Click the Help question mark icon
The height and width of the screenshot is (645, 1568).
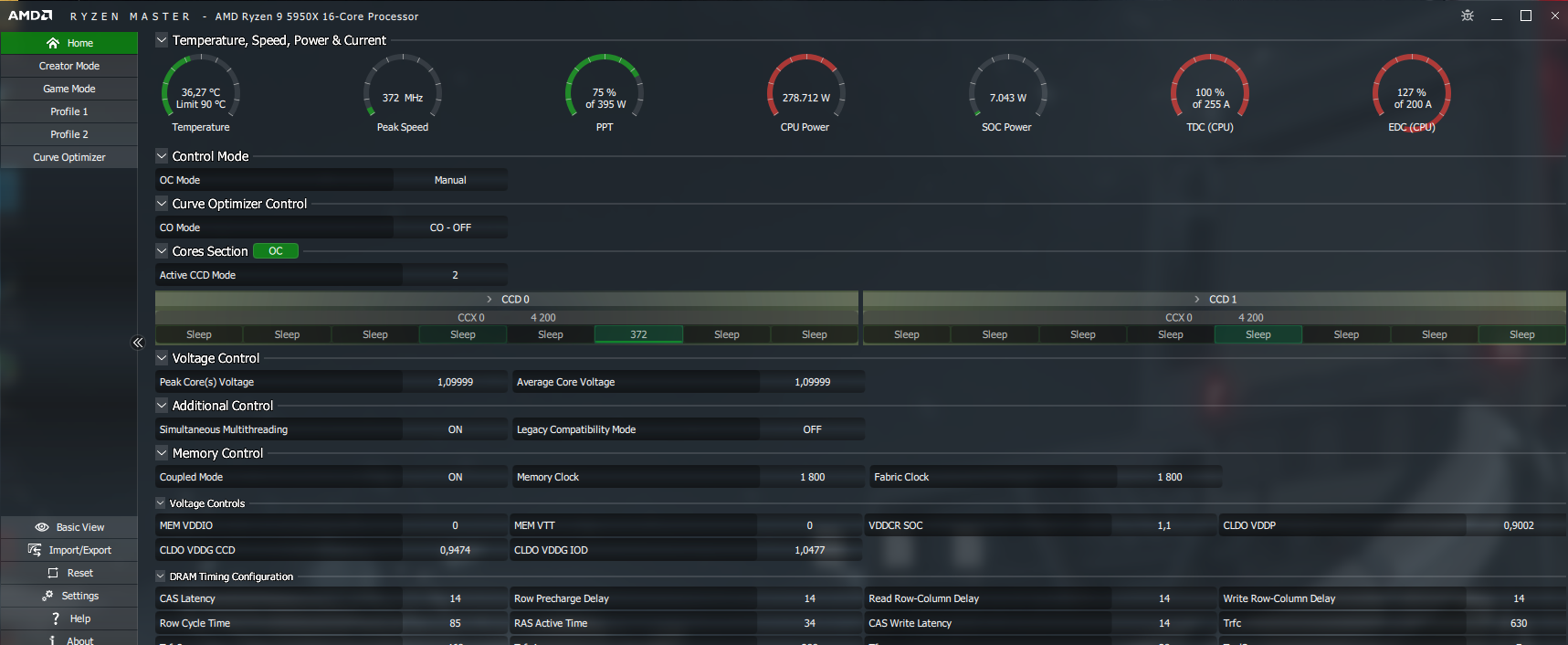(x=56, y=619)
